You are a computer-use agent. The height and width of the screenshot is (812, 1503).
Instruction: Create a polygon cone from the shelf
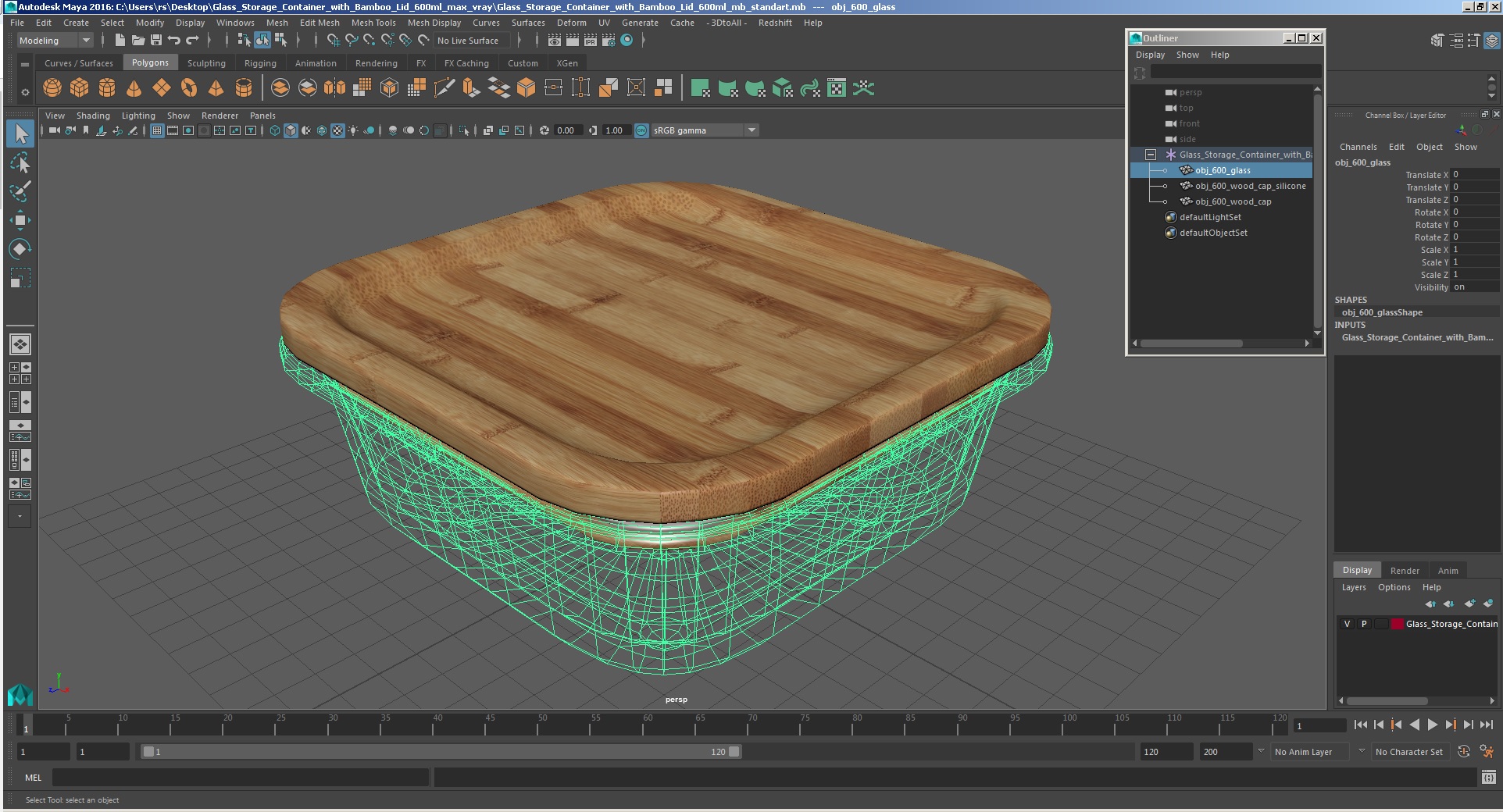point(134,88)
